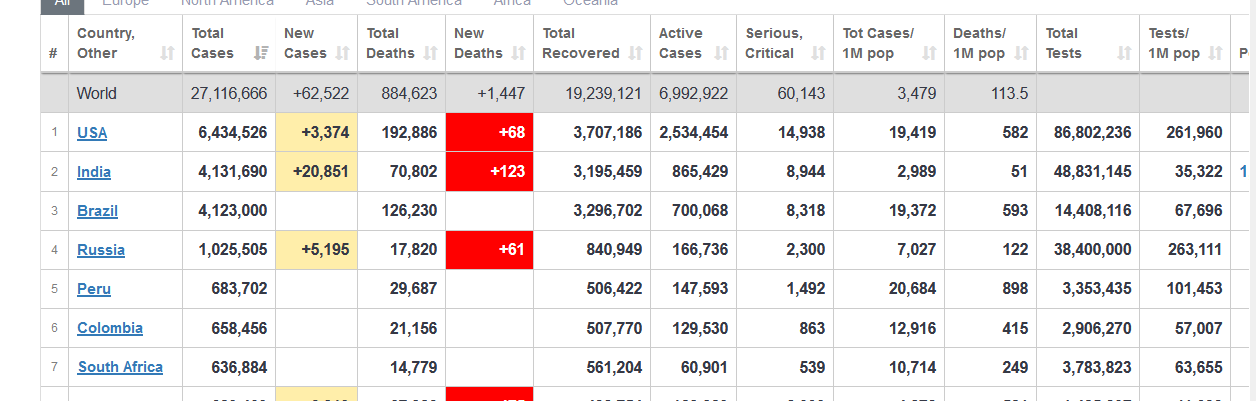Click World serious critical value 60,143
This screenshot has width=1256, height=401.
pos(801,94)
